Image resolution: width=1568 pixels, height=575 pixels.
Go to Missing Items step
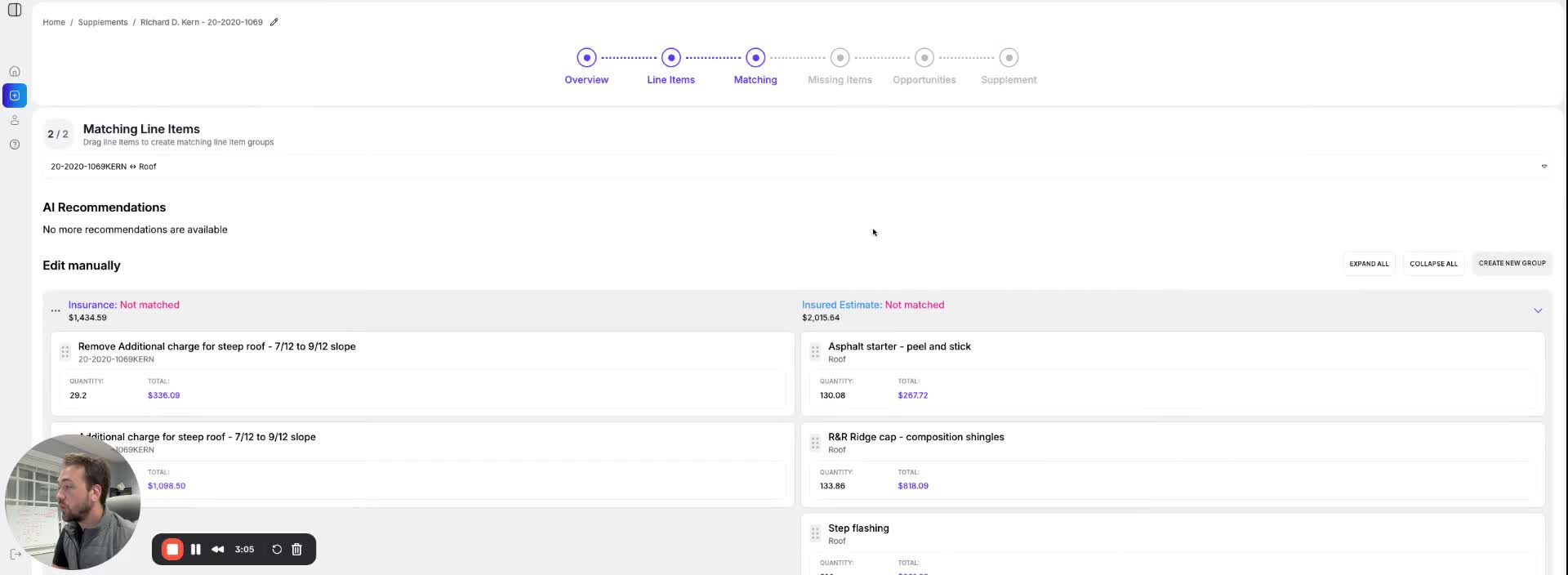(x=840, y=80)
